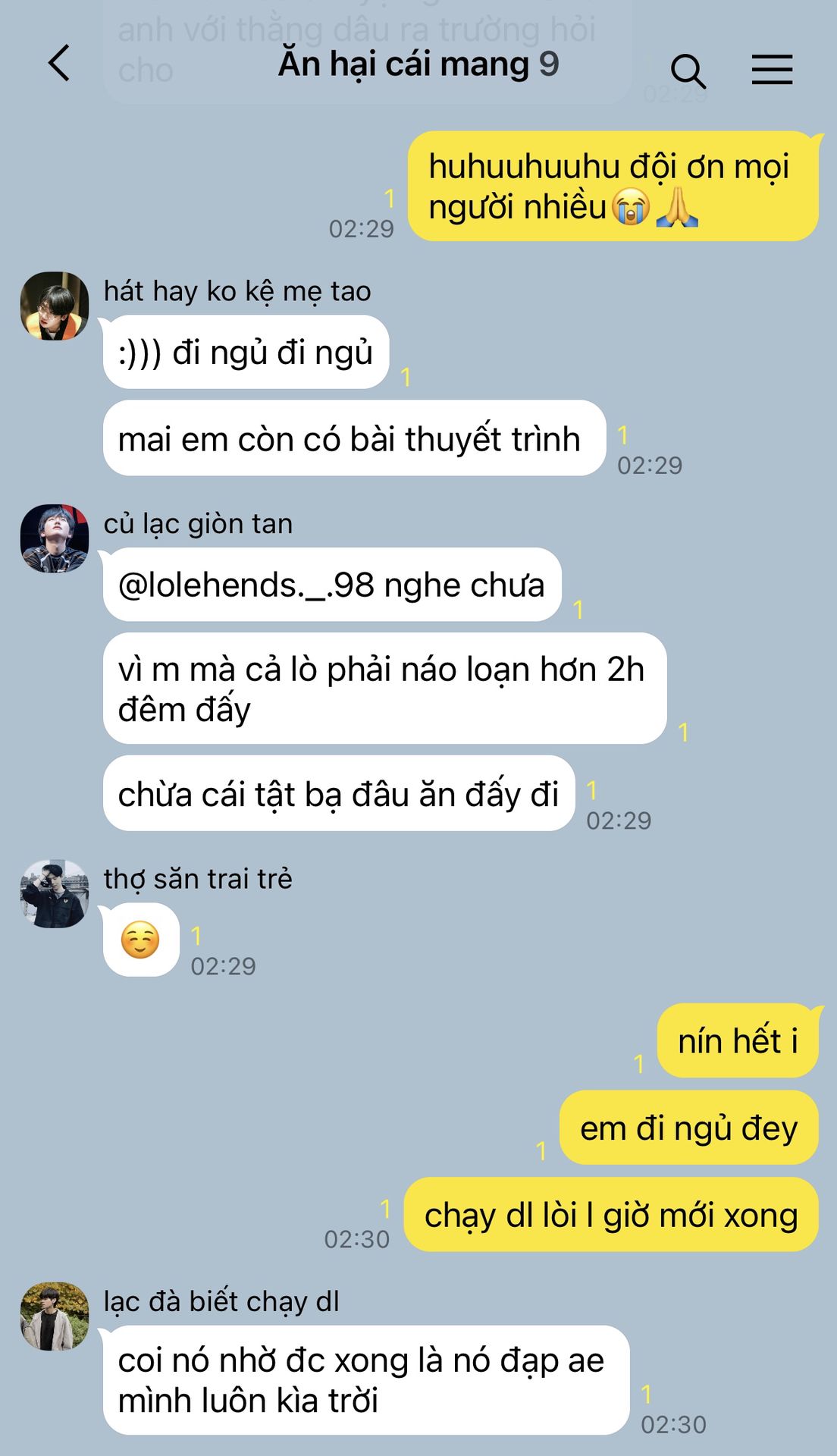The height and width of the screenshot is (1456, 837).
Task: Select "vì m mà cả lò phải náo loạn" message
Action: [384, 689]
